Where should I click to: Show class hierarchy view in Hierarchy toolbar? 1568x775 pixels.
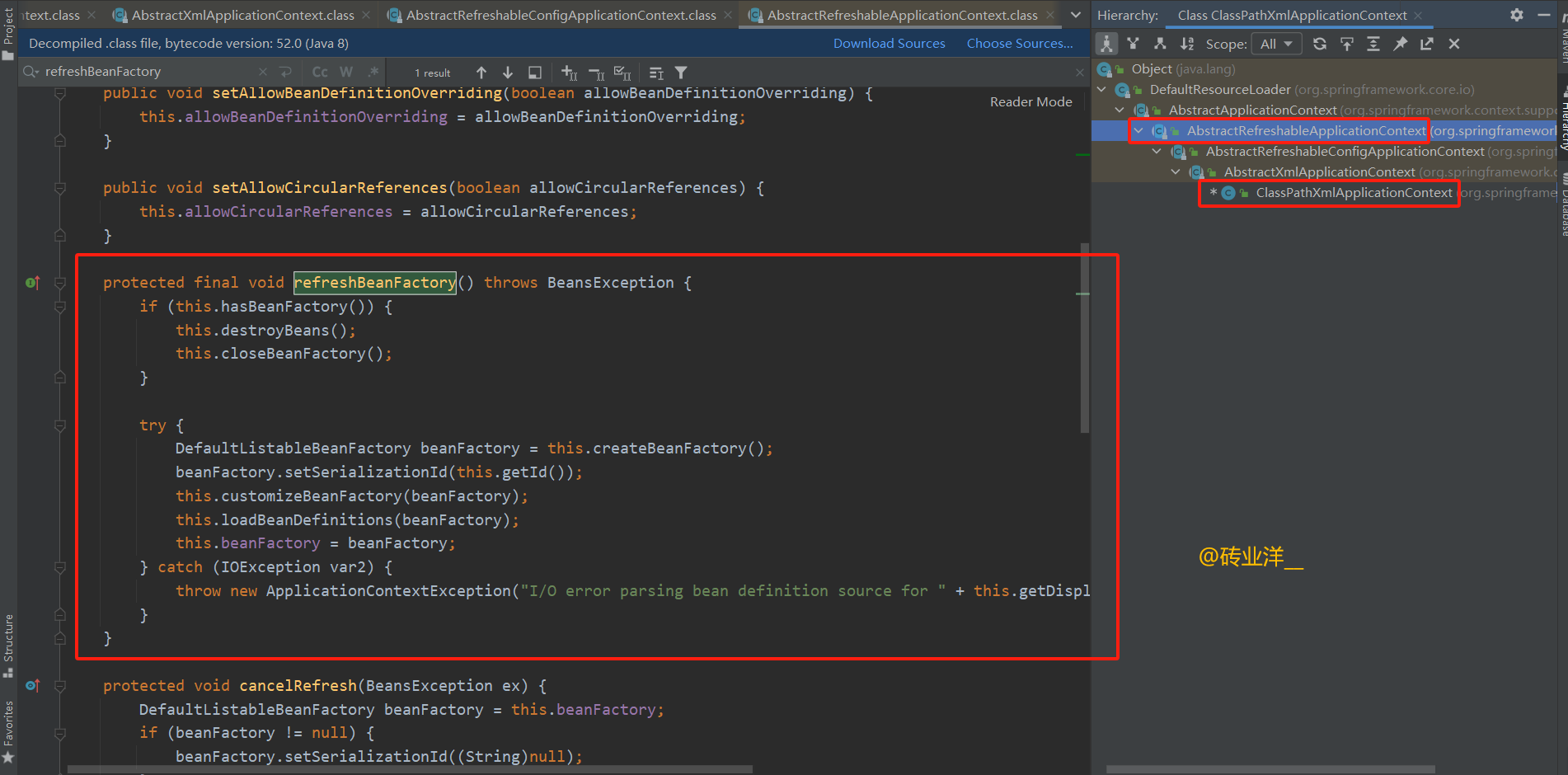point(1106,44)
